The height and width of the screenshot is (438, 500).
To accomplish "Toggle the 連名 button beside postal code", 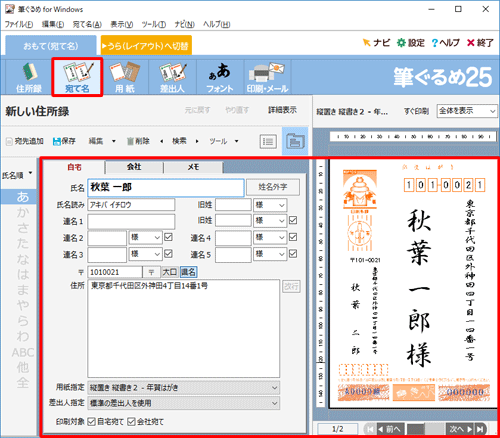I will tap(188, 272).
